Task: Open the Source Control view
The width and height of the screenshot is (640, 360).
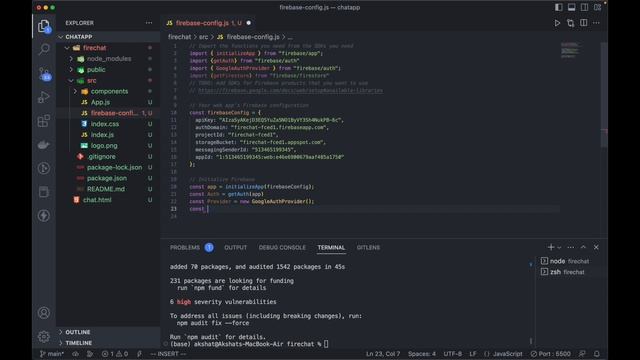Action: [x=44, y=74]
